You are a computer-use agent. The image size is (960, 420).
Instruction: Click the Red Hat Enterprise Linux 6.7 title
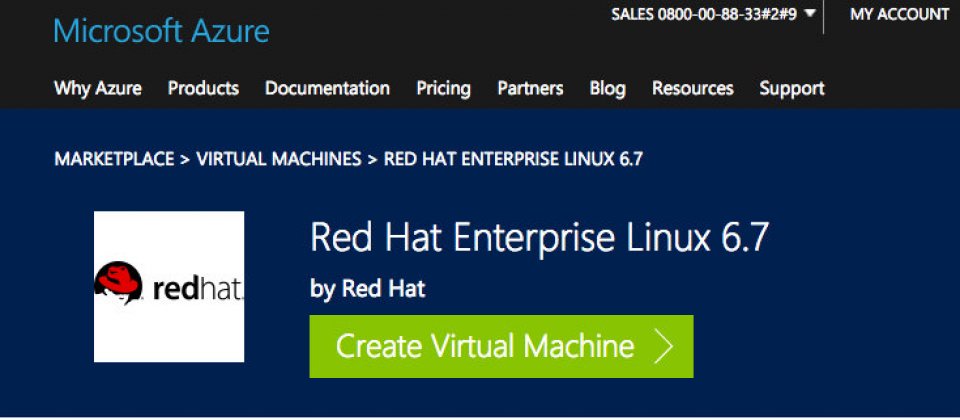pyautogui.click(x=539, y=238)
